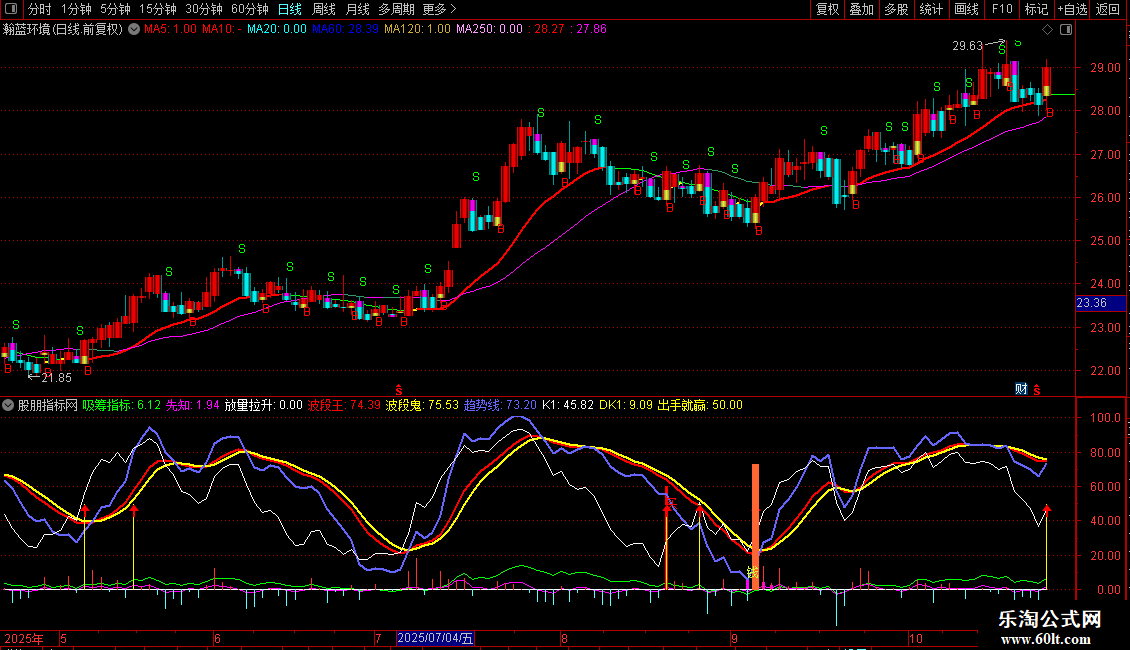Click the 2025/07/04/五 date marker
This screenshot has height=650, width=1130.
coord(435,638)
